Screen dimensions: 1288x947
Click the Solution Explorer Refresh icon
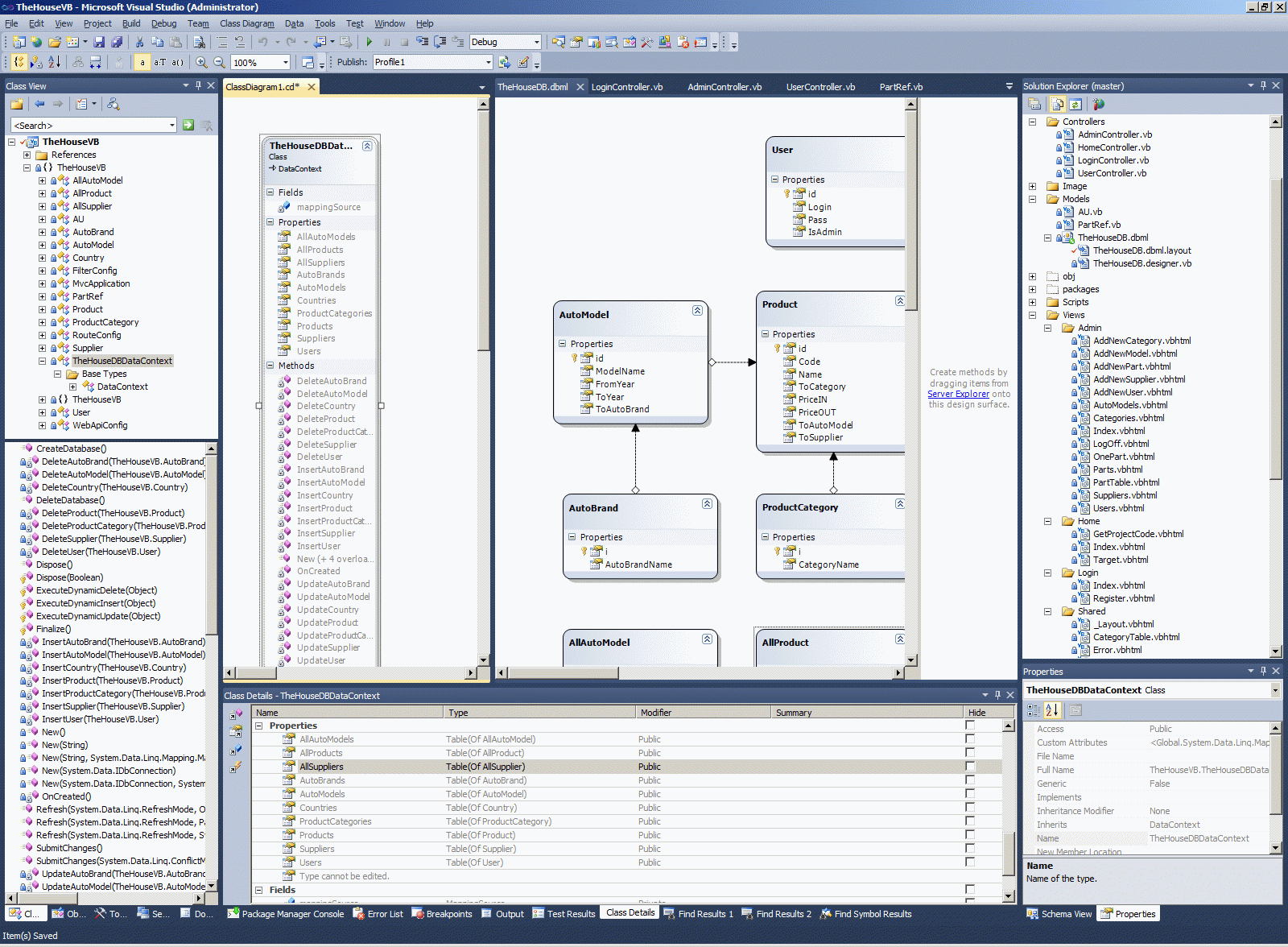coord(1075,104)
